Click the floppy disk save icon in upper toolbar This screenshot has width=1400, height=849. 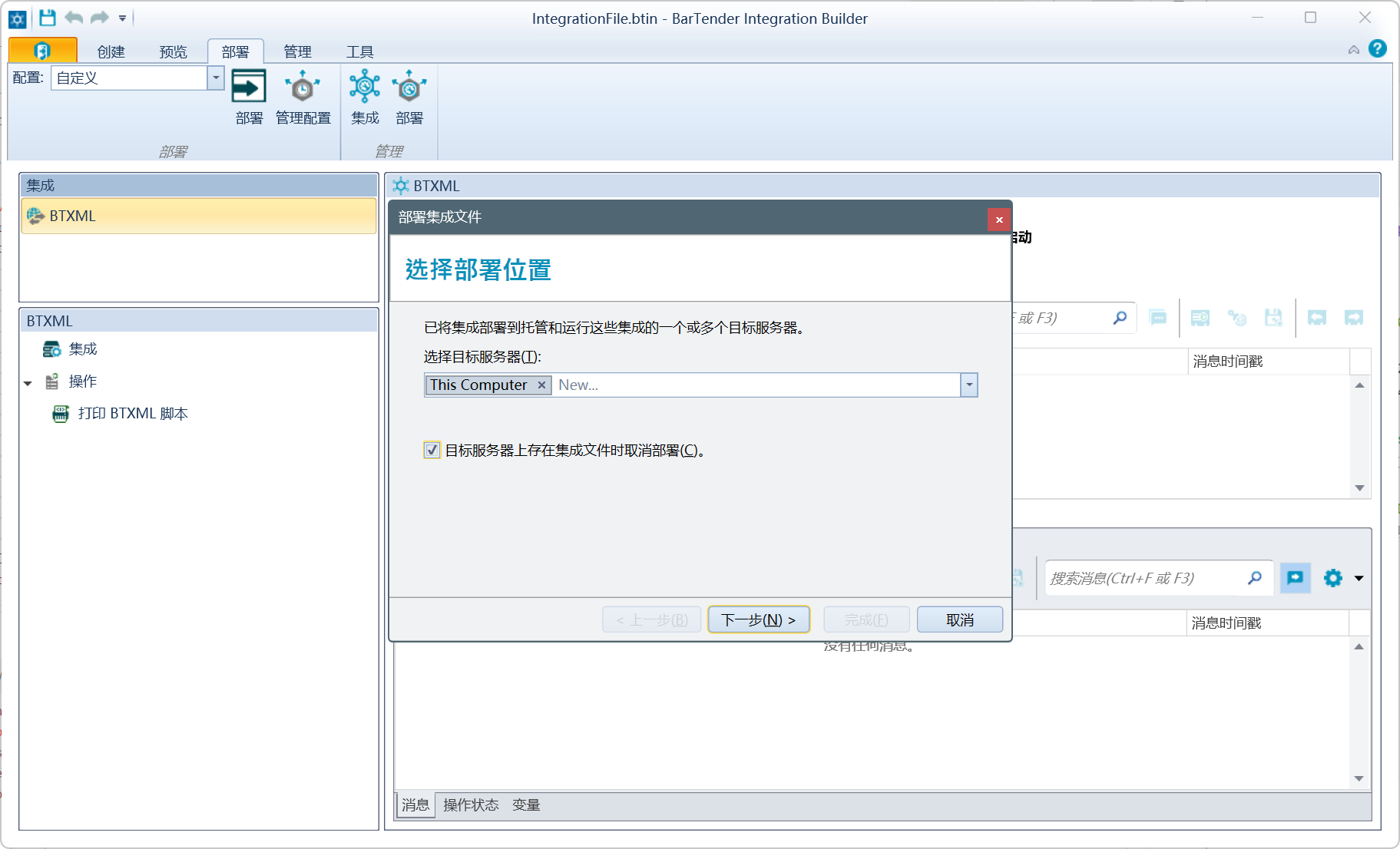[x=1273, y=318]
